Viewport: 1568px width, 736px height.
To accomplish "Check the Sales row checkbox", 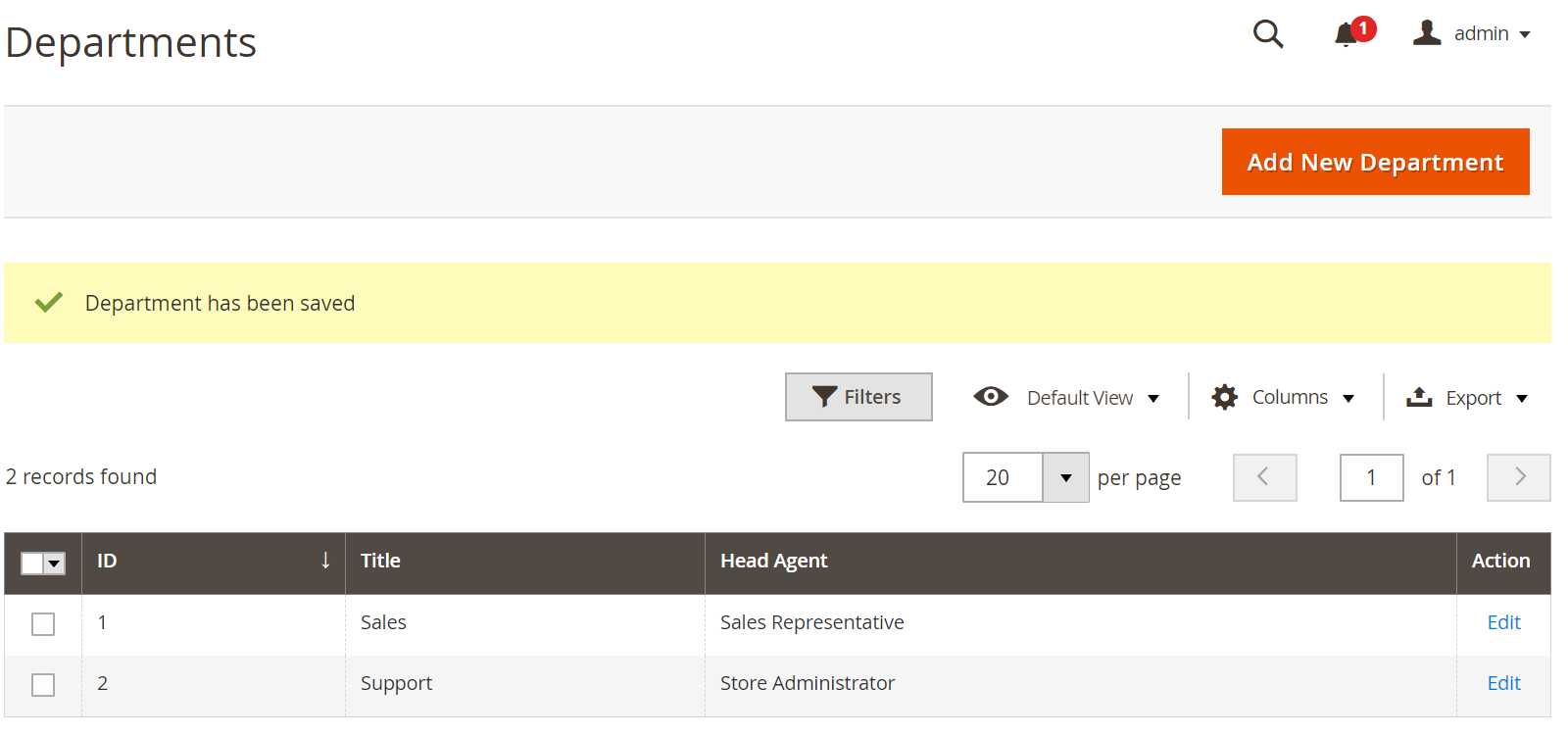I will tap(43, 624).
